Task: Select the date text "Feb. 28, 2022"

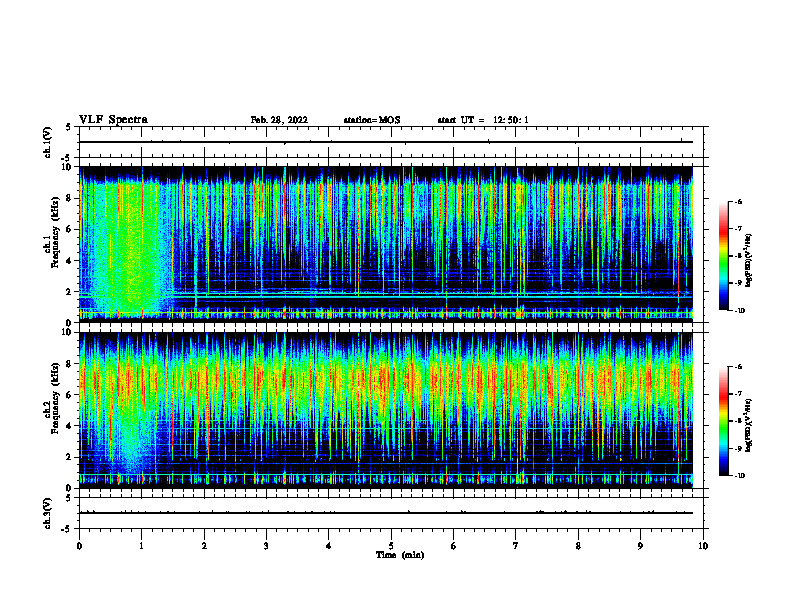Action: [x=279, y=120]
